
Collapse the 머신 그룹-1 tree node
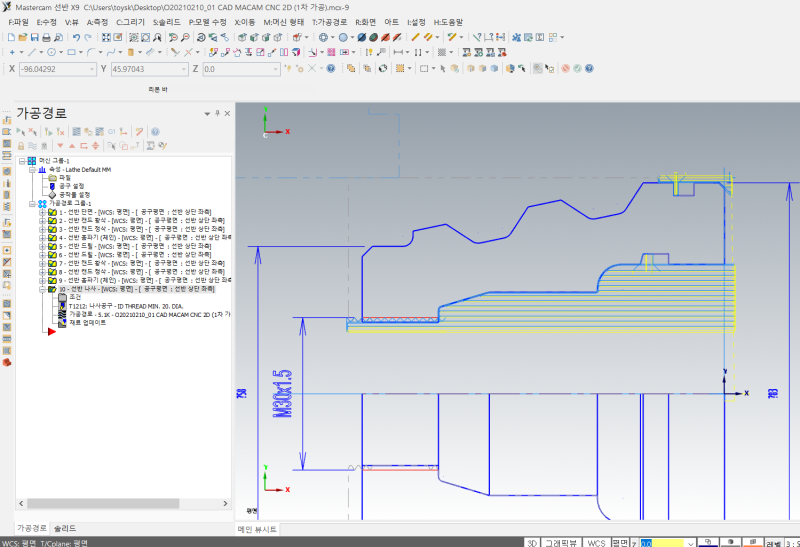[22, 161]
